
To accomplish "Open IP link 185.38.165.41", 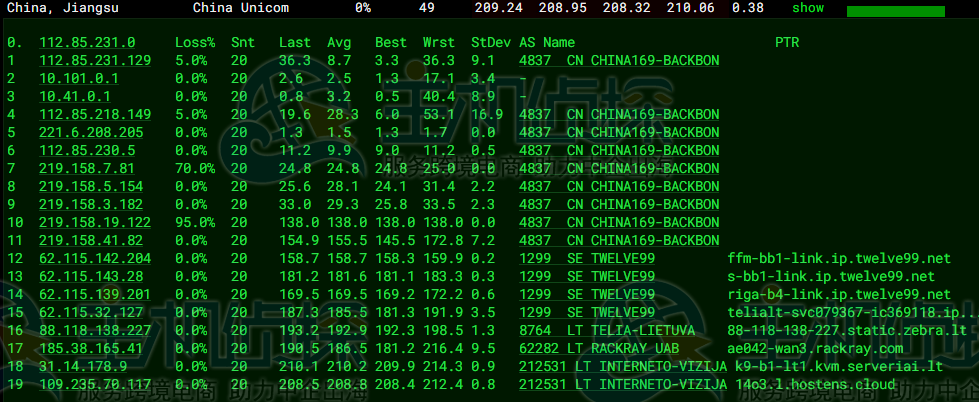I will (91, 349).
